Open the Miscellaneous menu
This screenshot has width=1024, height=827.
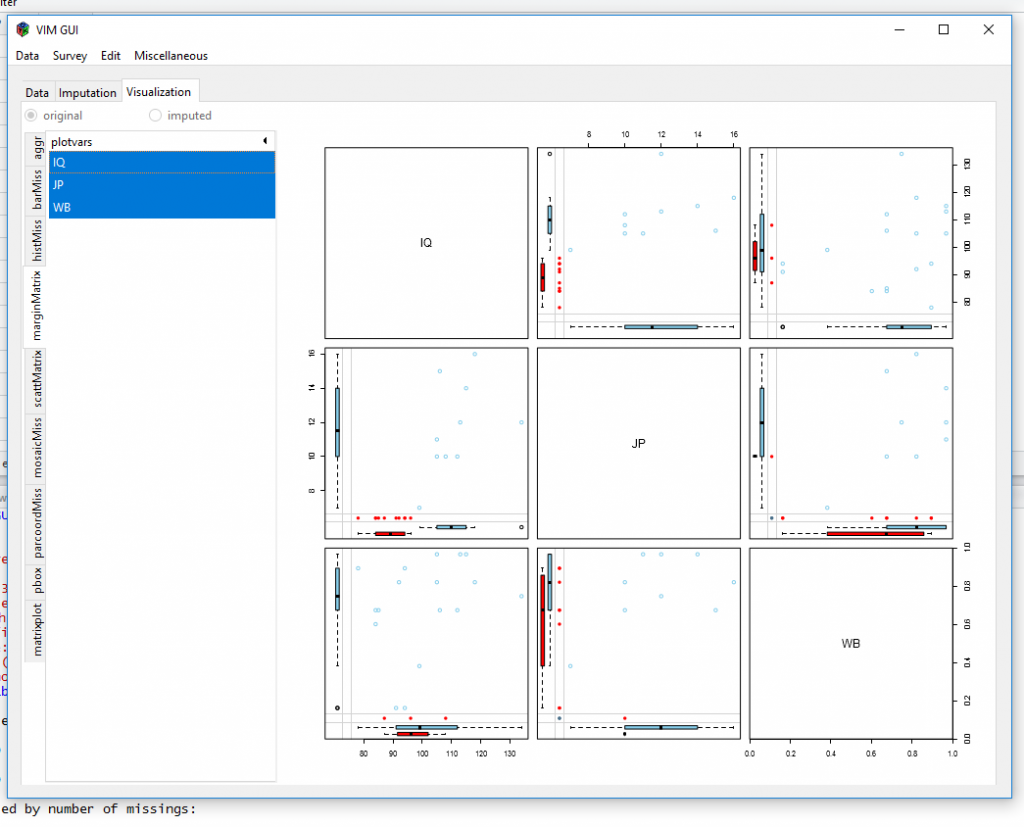[x=170, y=56]
